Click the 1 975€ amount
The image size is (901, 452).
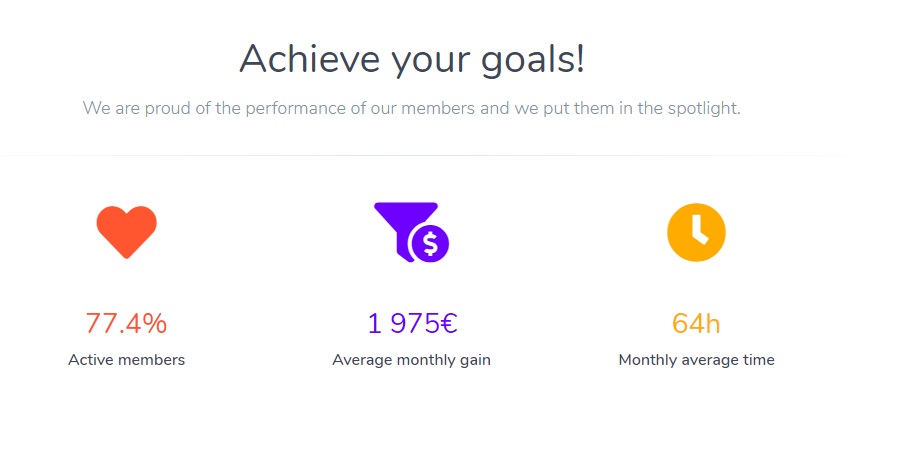[x=413, y=323]
